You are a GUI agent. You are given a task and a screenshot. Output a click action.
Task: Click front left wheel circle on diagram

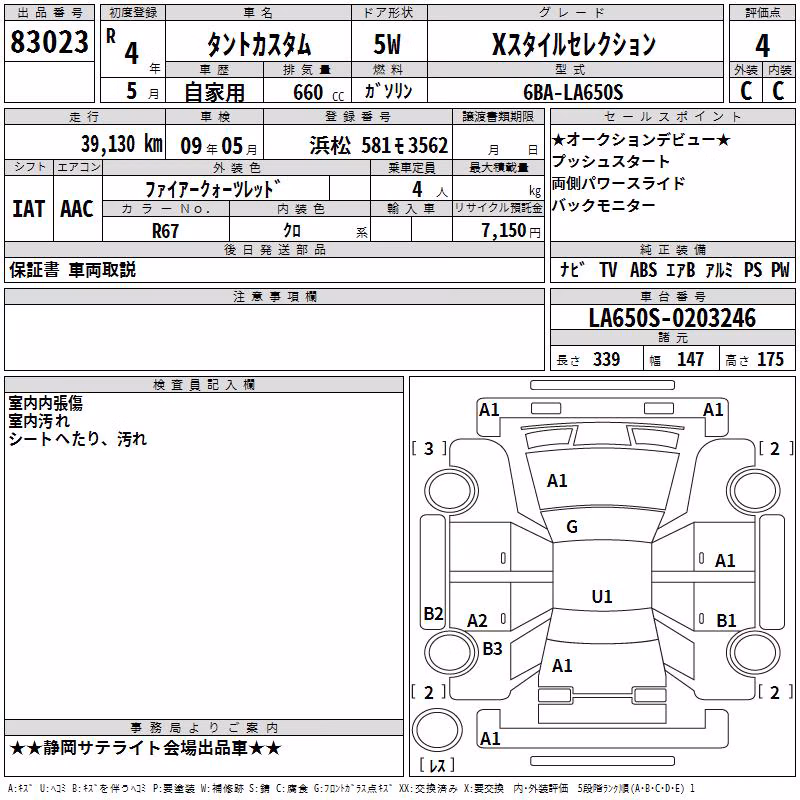coord(451,492)
